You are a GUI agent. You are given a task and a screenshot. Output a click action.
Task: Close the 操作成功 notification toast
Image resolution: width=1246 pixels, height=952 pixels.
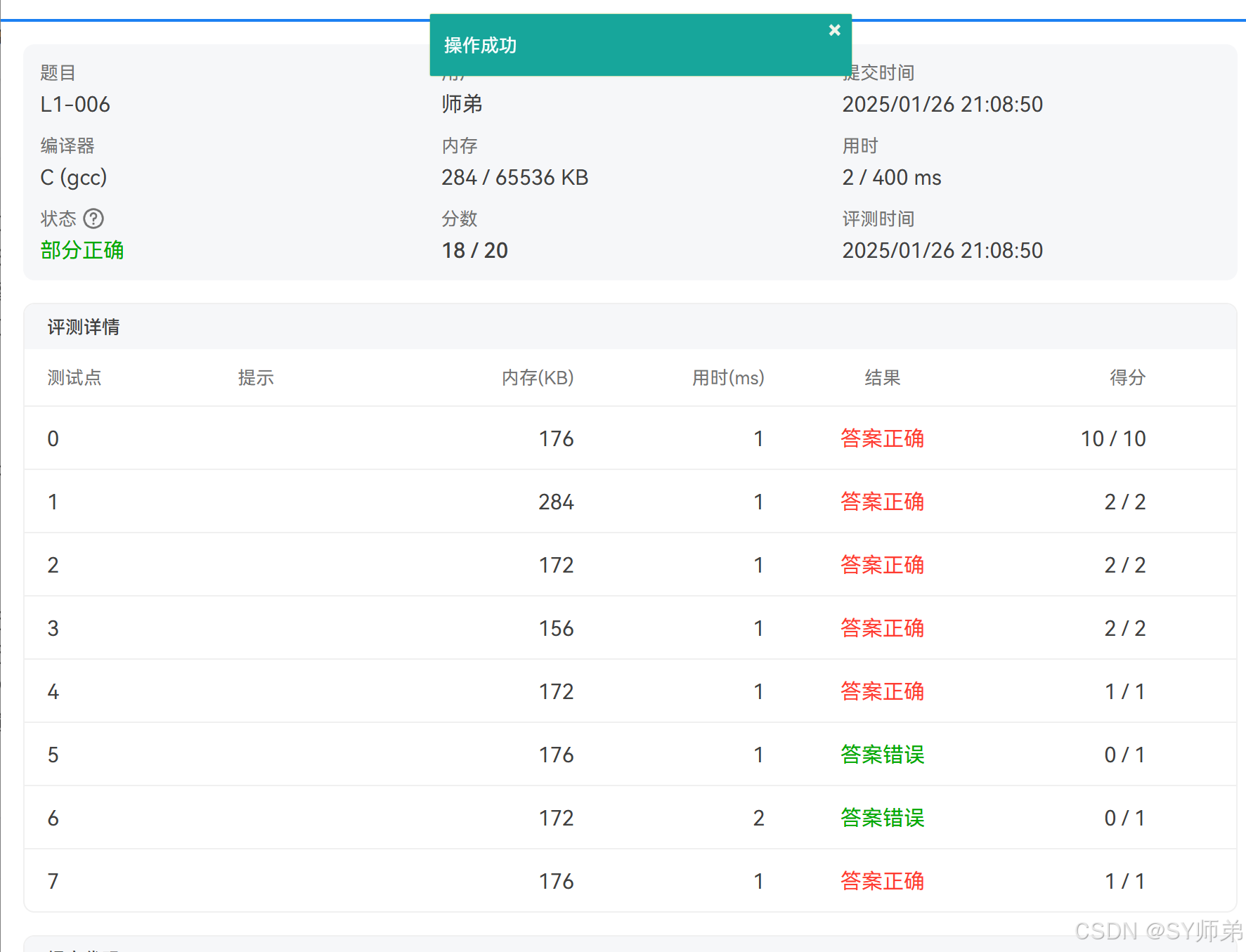click(834, 30)
